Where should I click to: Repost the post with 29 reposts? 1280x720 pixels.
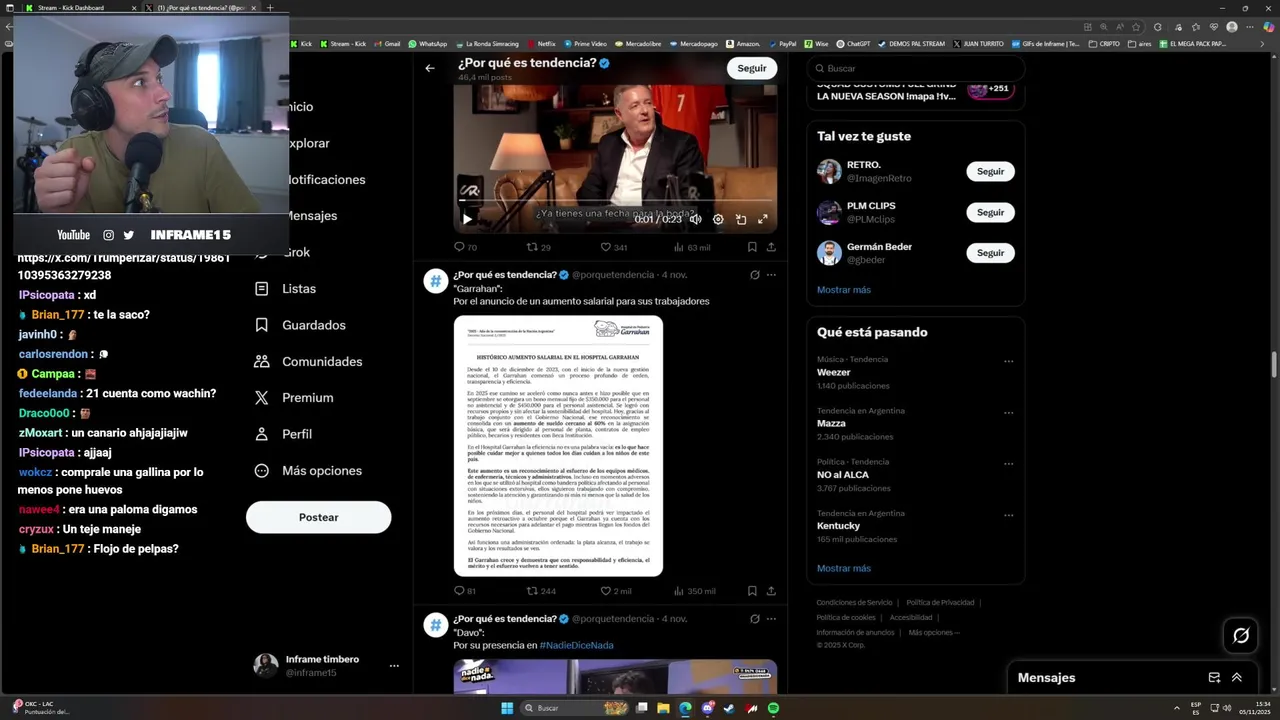tap(538, 247)
